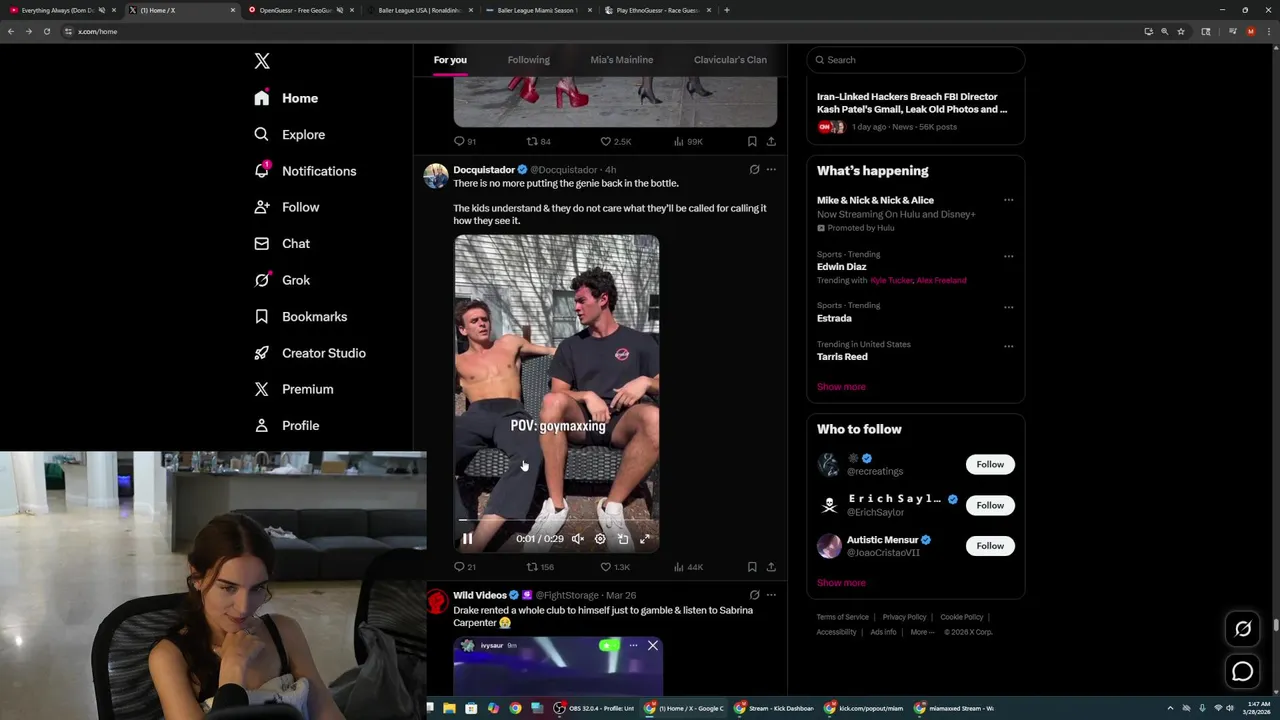Viewport: 1280px width, 720px height.
Task: View analytics of top post with 99K views
Action: [x=688, y=142]
